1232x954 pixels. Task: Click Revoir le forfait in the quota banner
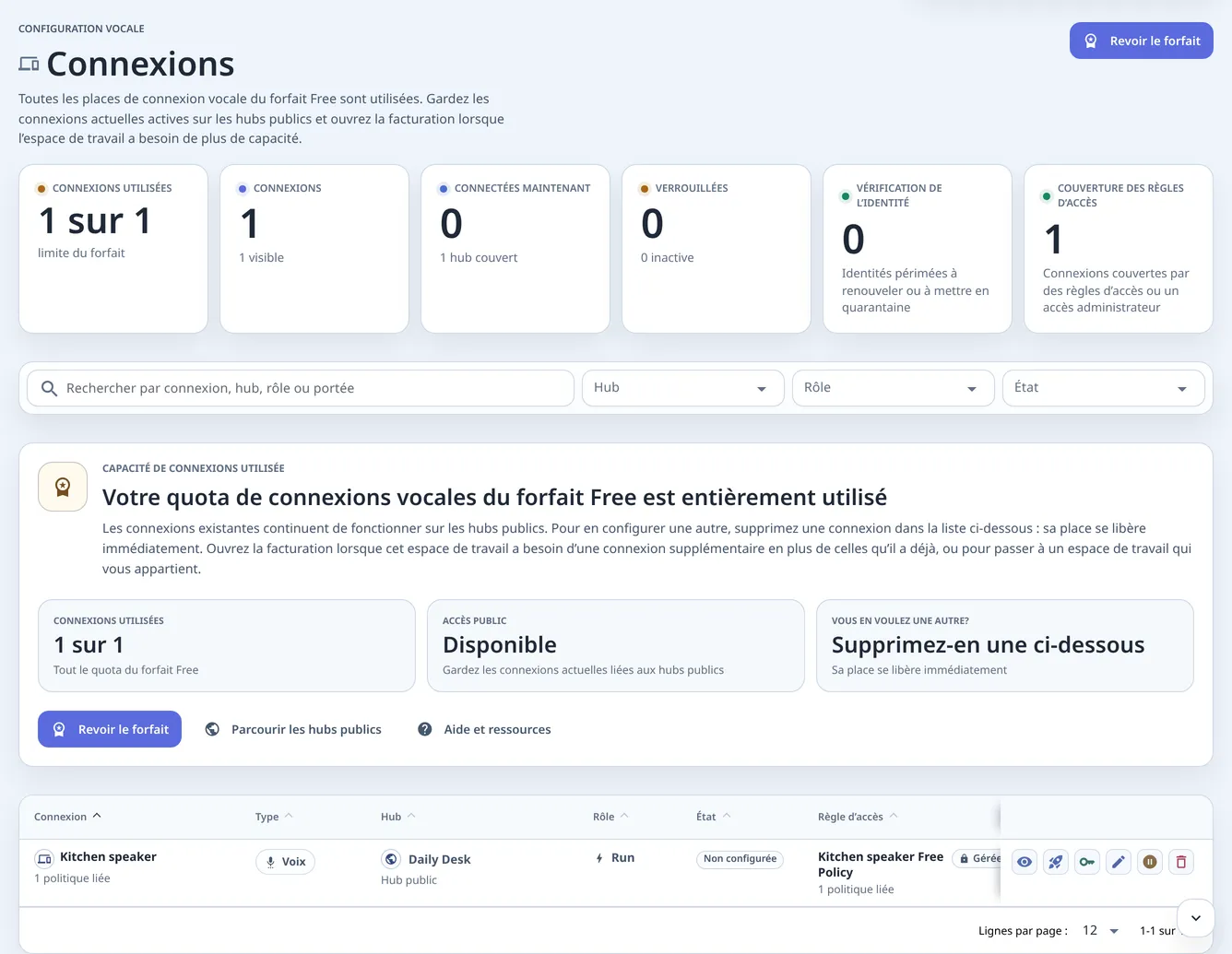[110, 729]
